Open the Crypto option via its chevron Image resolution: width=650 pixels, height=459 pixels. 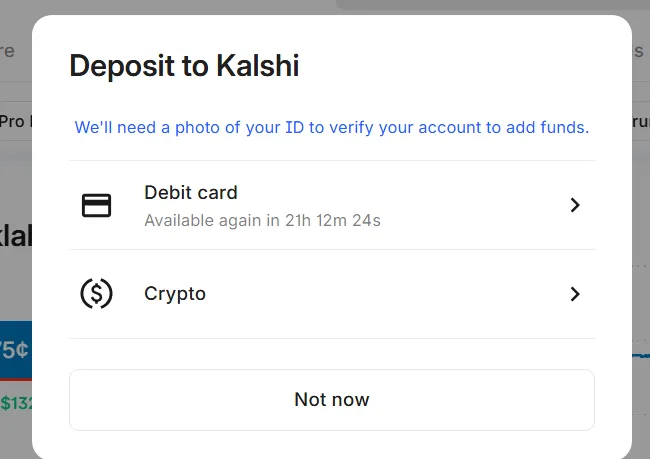click(575, 294)
